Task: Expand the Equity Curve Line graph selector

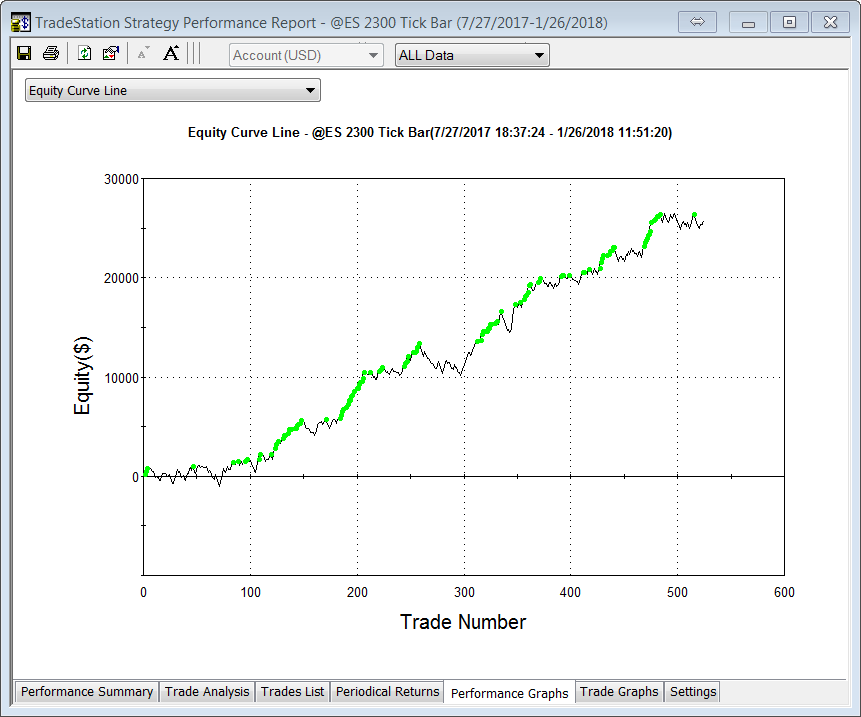Action: pyautogui.click(x=172, y=91)
